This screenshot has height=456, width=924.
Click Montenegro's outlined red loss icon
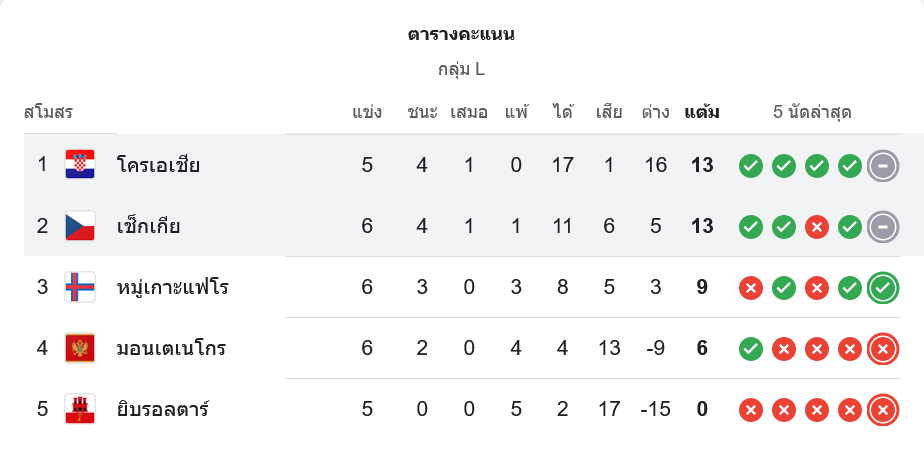pos(882,349)
